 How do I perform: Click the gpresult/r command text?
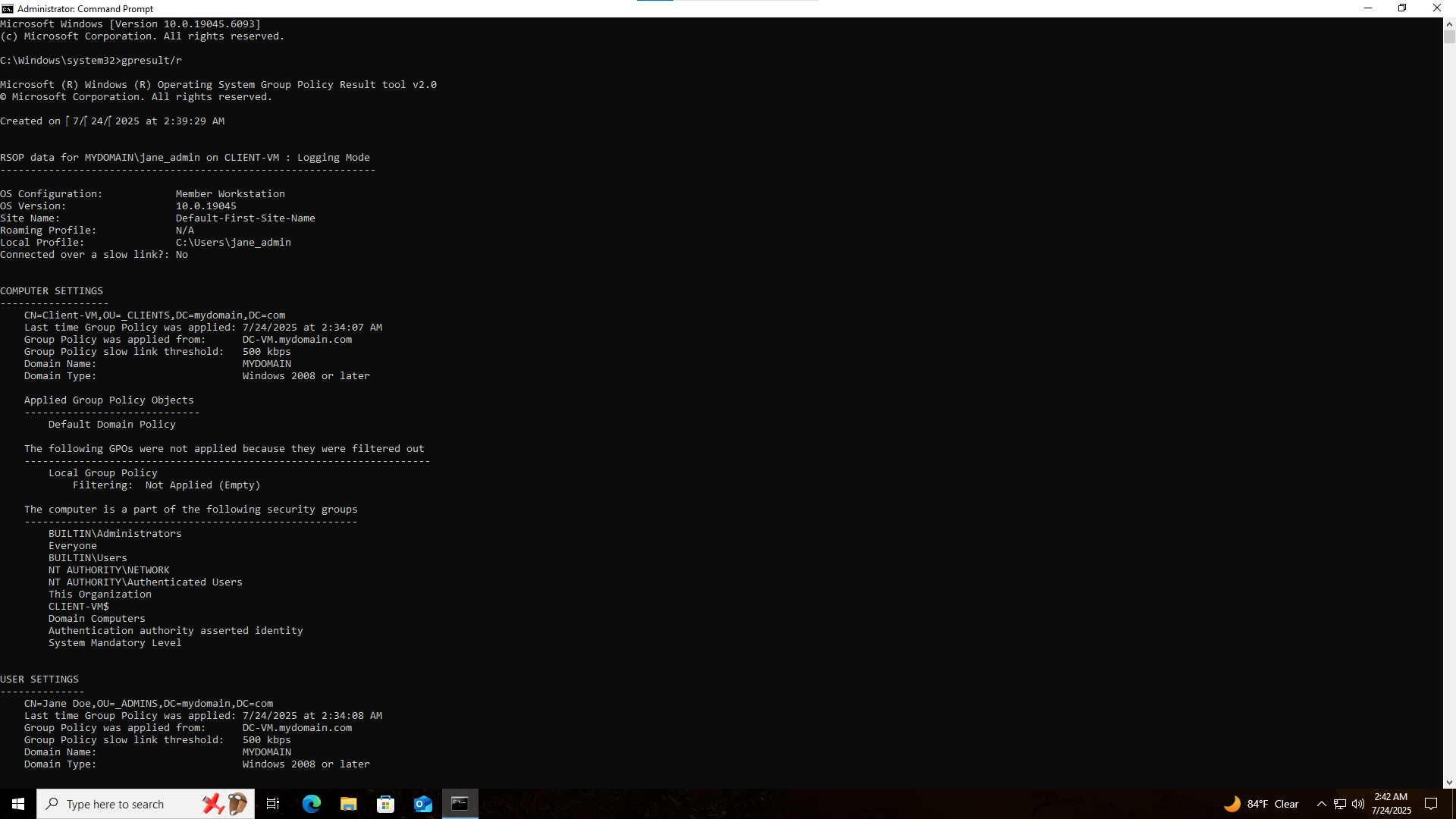coord(152,60)
